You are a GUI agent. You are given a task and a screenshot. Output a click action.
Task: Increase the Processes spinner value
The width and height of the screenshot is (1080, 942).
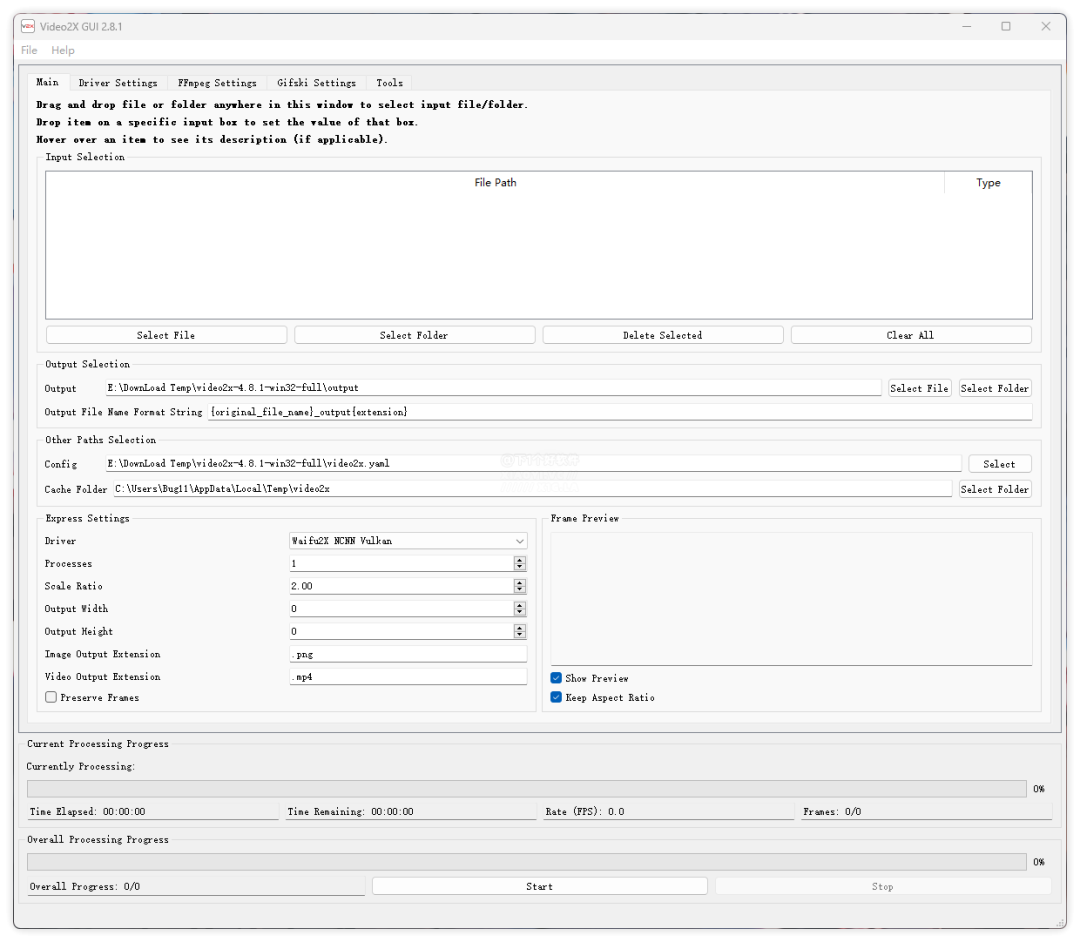[x=519, y=560]
